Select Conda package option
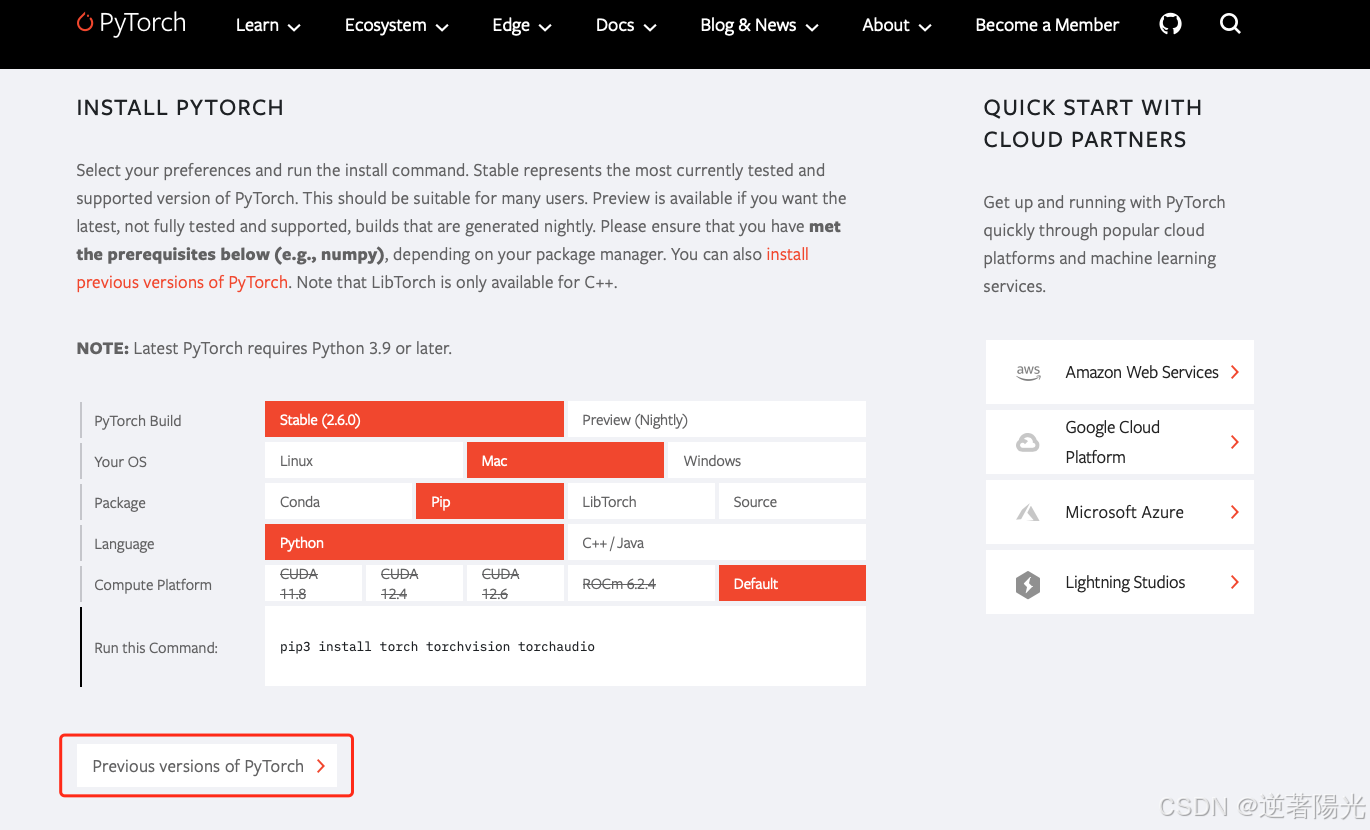The height and width of the screenshot is (830, 1370). [x=338, y=502]
